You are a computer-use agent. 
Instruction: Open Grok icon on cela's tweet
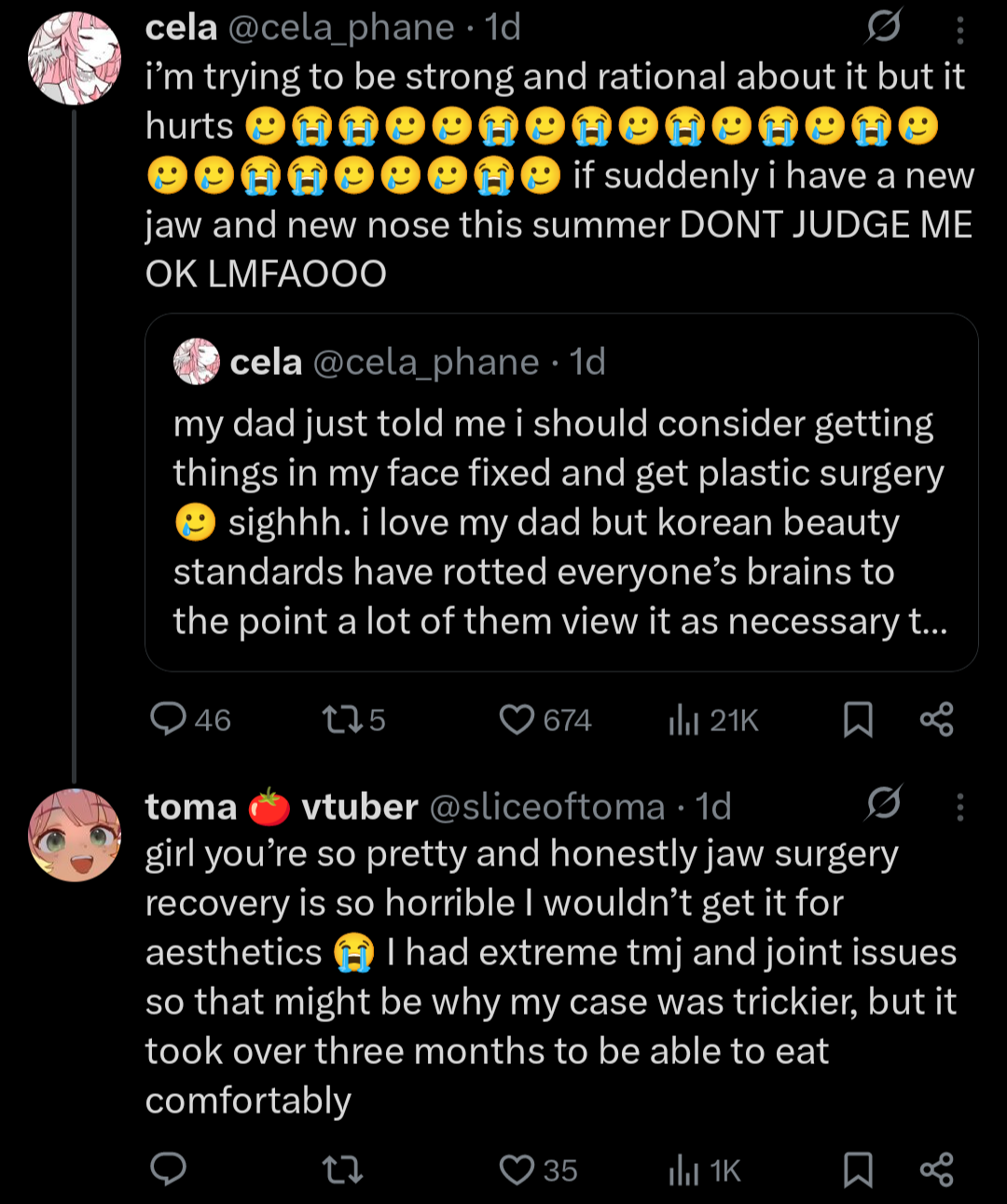pyautogui.click(x=882, y=27)
